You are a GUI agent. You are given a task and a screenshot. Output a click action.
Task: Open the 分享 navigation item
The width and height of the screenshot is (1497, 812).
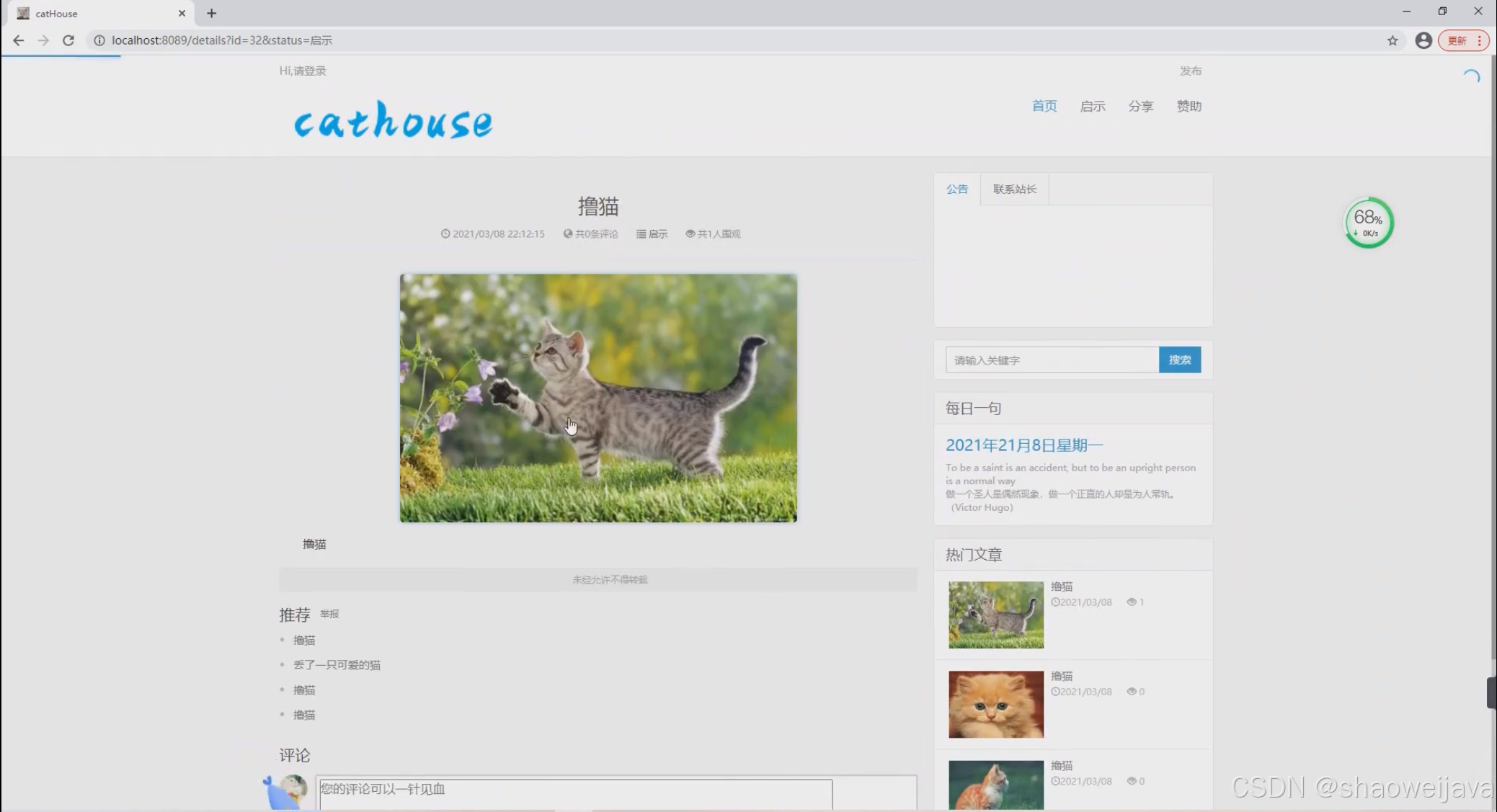coord(1140,107)
